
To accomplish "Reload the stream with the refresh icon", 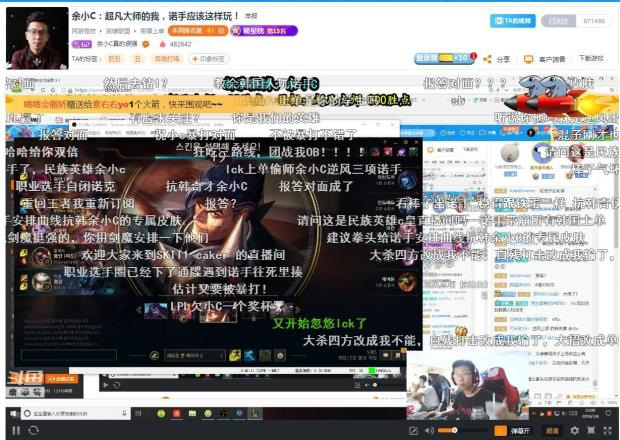I will pos(34,431).
